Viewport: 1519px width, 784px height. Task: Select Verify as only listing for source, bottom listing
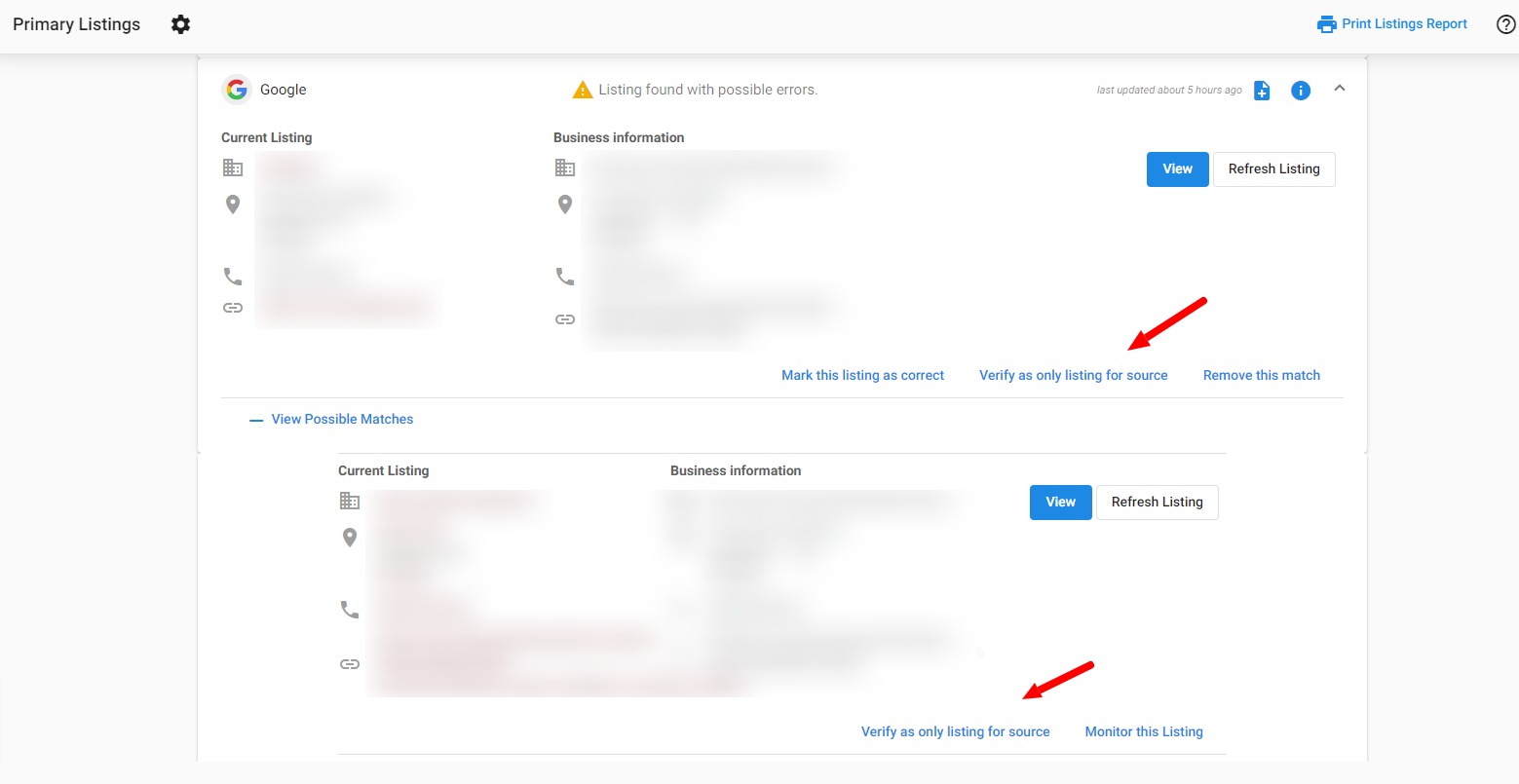[955, 730]
